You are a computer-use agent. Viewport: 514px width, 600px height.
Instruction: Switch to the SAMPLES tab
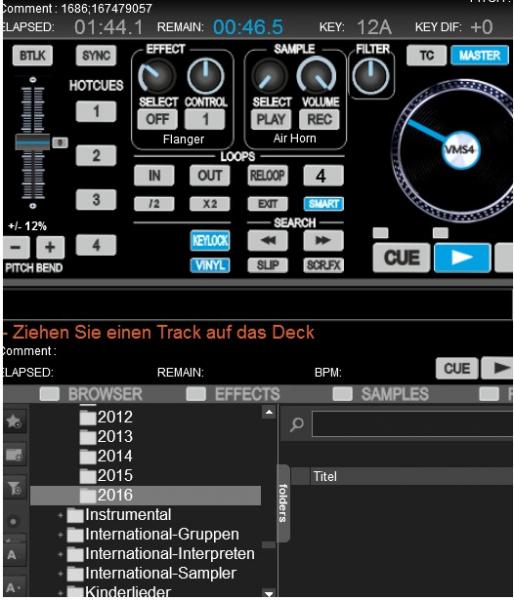pyautogui.click(x=381, y=394)
